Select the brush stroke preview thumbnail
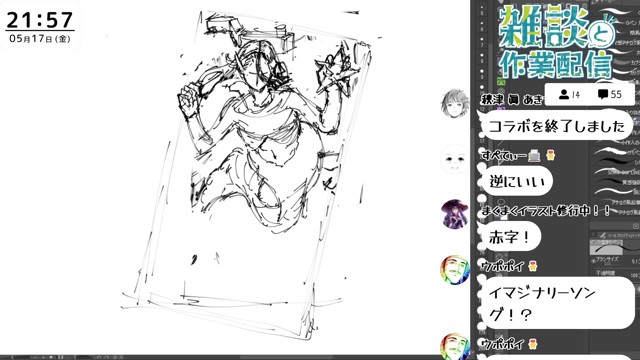 pyautogui.click(x=607, y=246)
